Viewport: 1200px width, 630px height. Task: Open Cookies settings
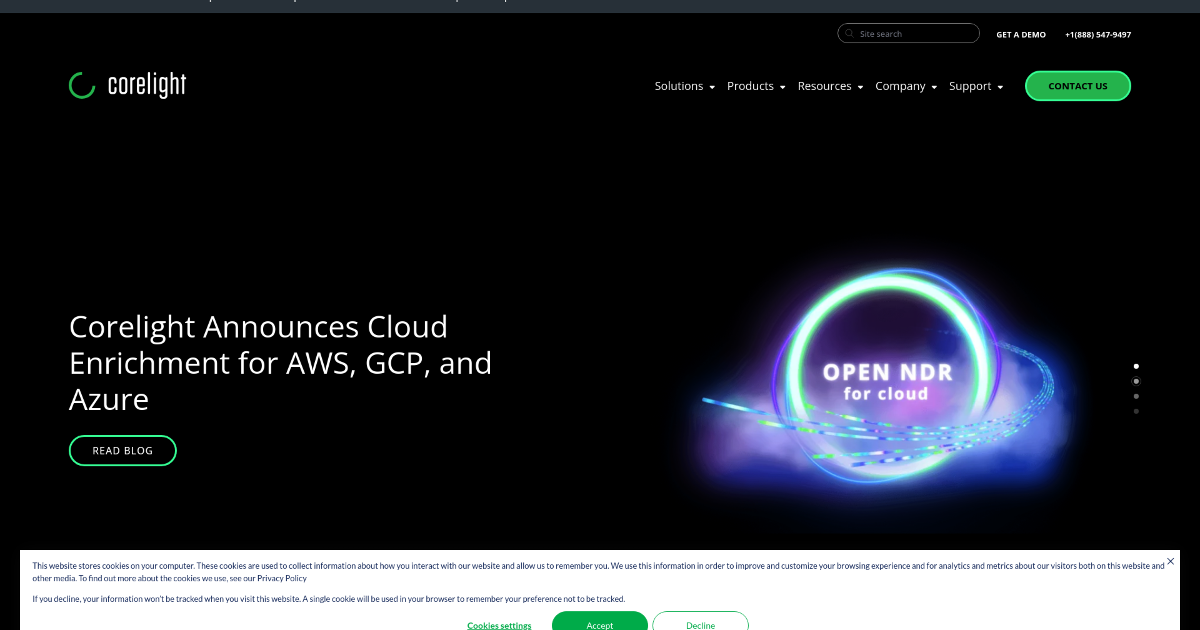coord(499,625)
